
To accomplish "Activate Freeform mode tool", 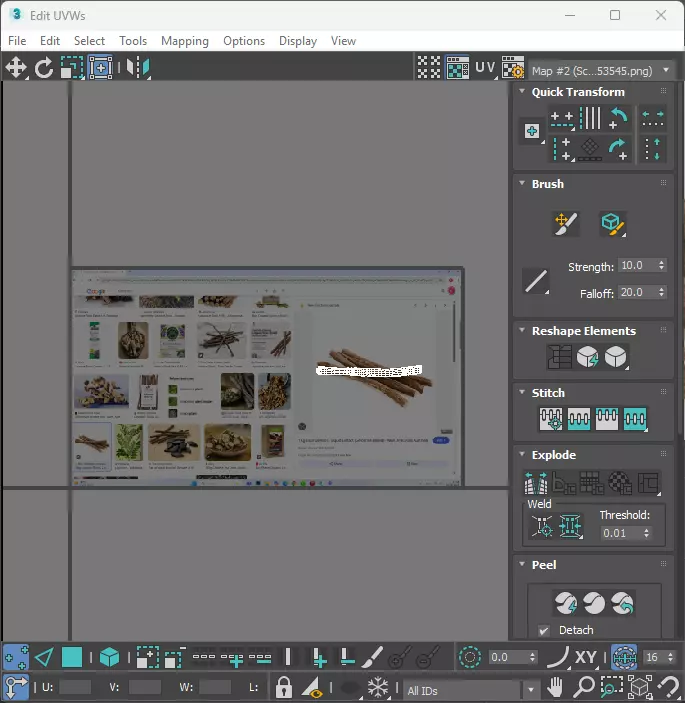I will (x=100, y=67).
